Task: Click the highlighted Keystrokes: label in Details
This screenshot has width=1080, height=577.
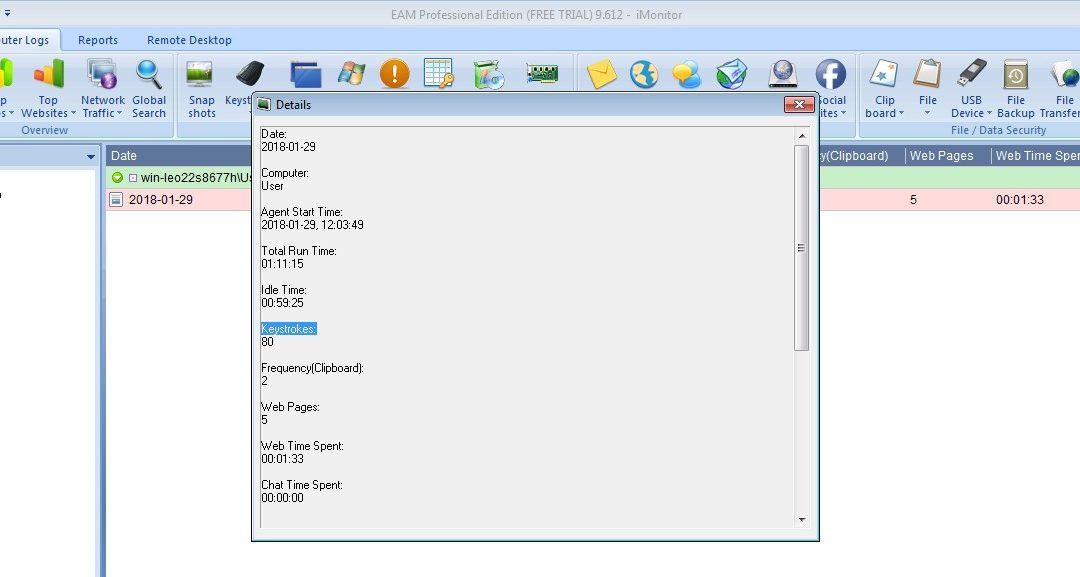Action: tap(289, 329)
